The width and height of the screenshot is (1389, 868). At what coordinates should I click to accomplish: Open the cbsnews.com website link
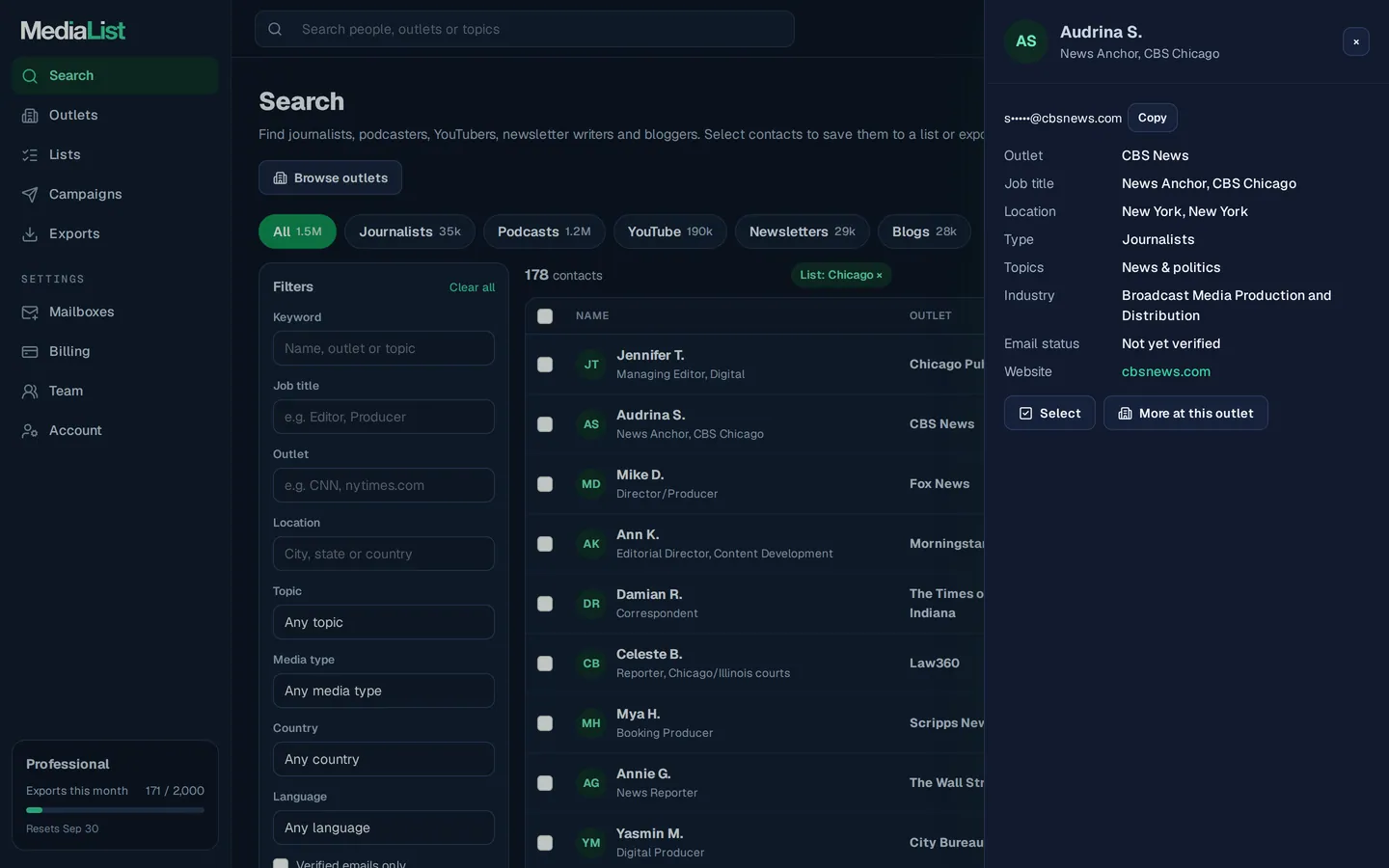(1165, 371)
